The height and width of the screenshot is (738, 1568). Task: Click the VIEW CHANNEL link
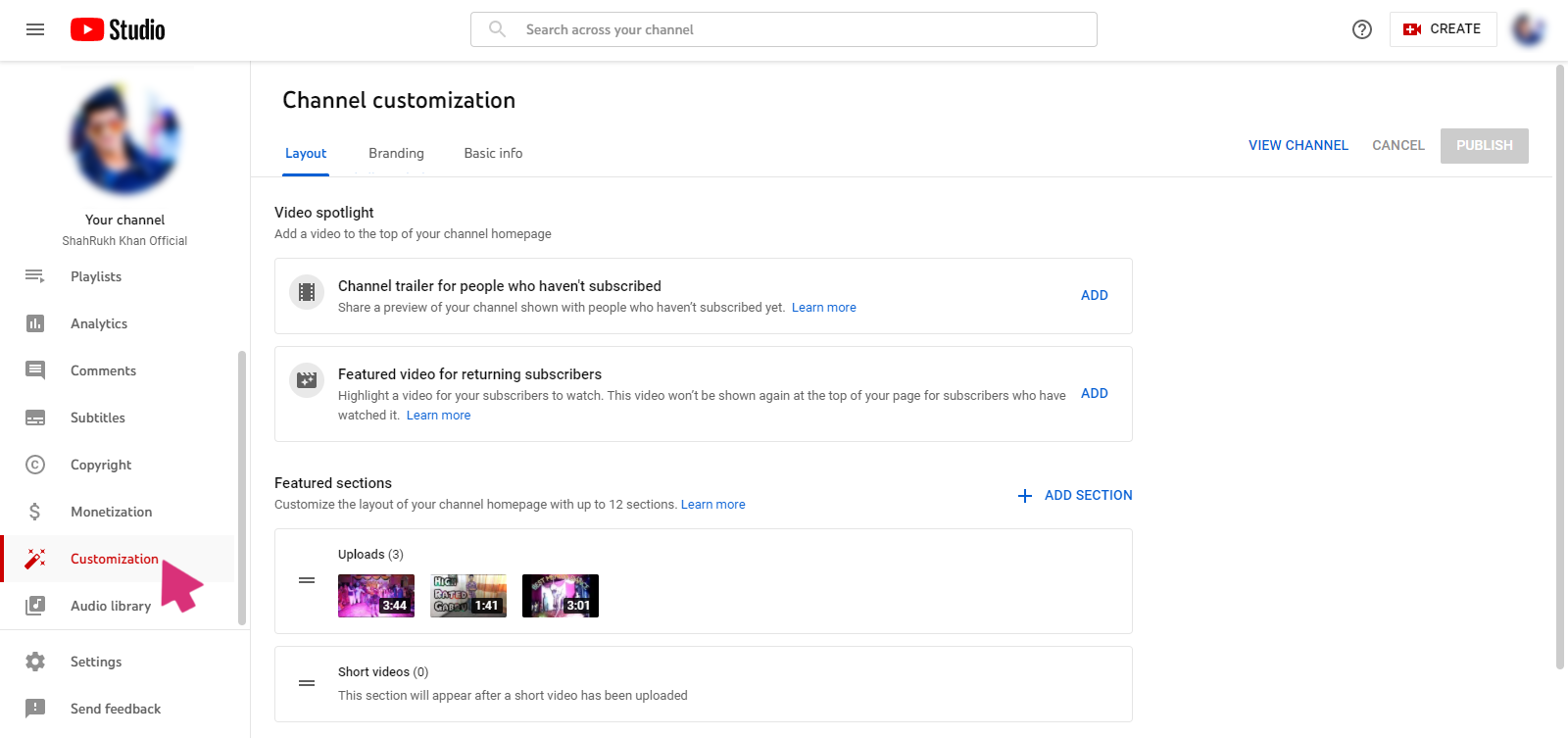pos(1298,145)
